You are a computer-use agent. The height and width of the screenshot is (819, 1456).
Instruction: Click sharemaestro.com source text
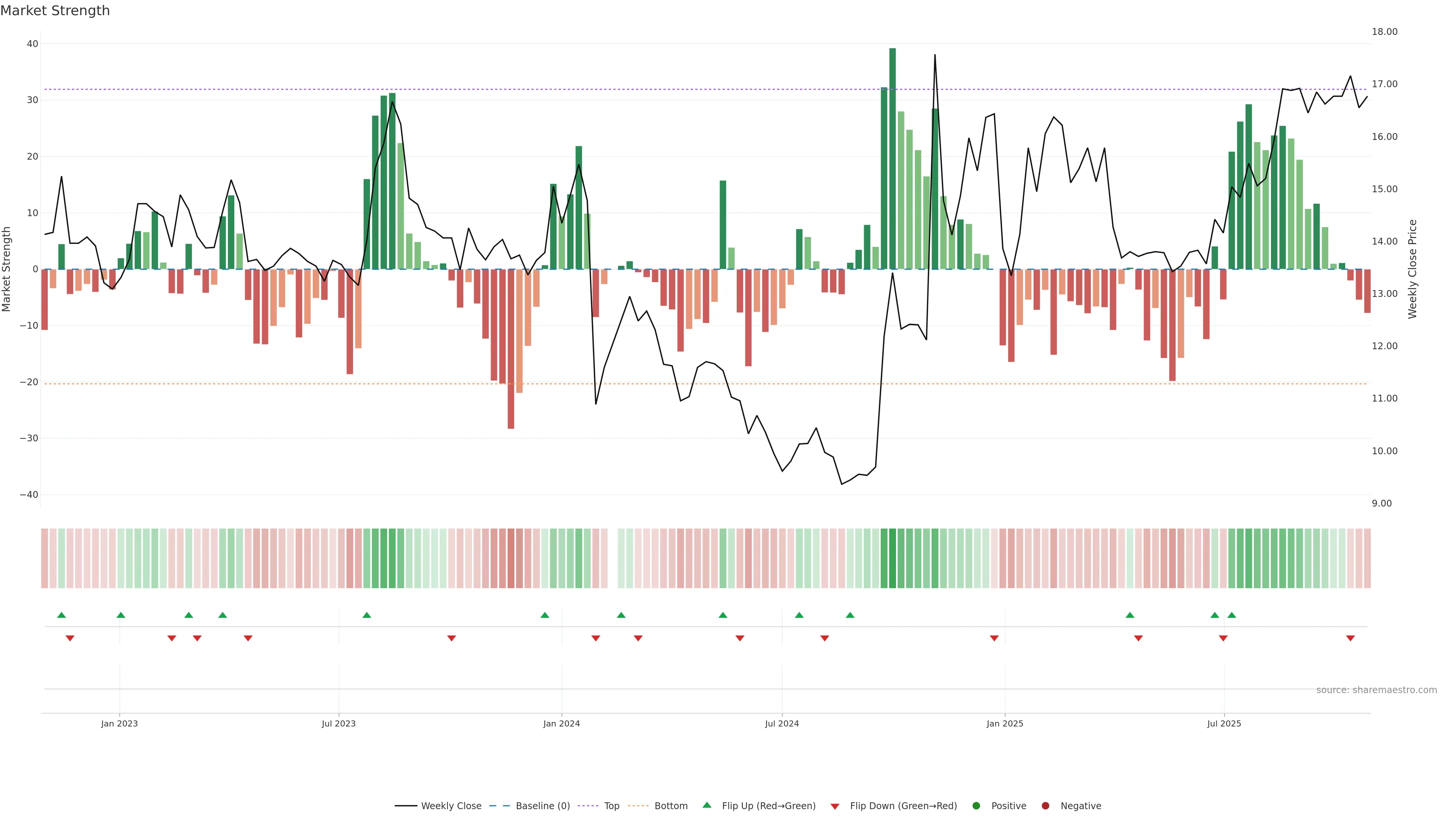point(1376,690)
